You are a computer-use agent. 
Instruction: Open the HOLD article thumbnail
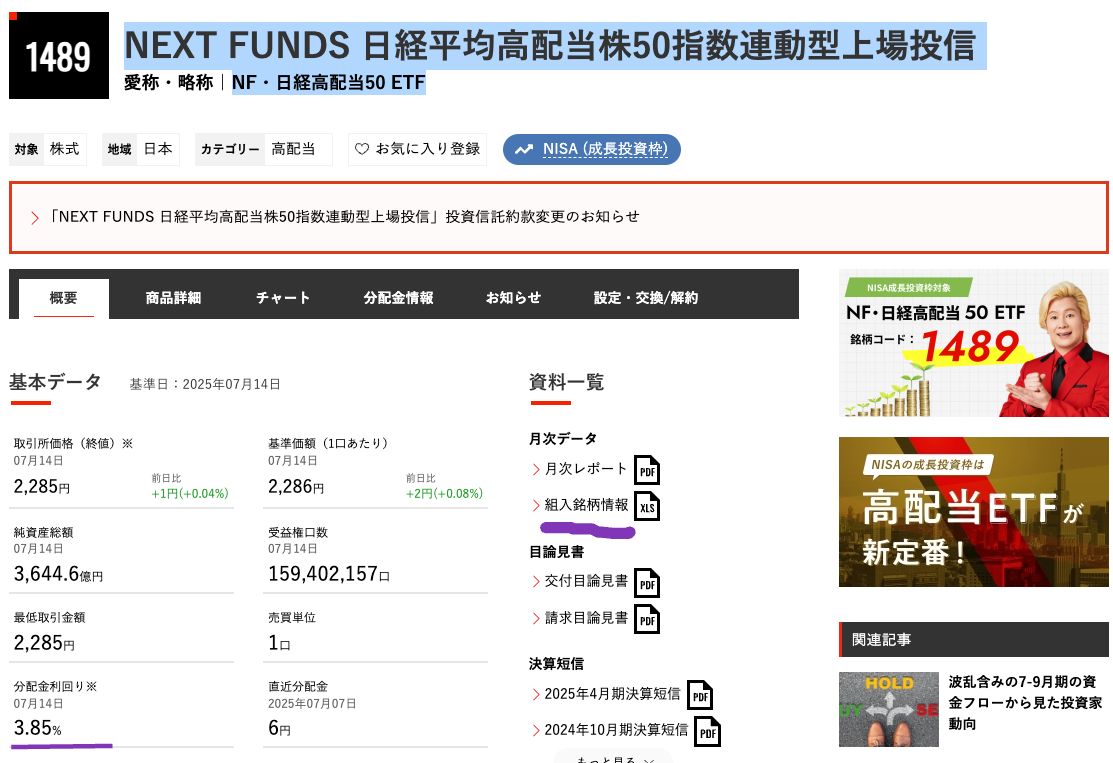point(889,709)
